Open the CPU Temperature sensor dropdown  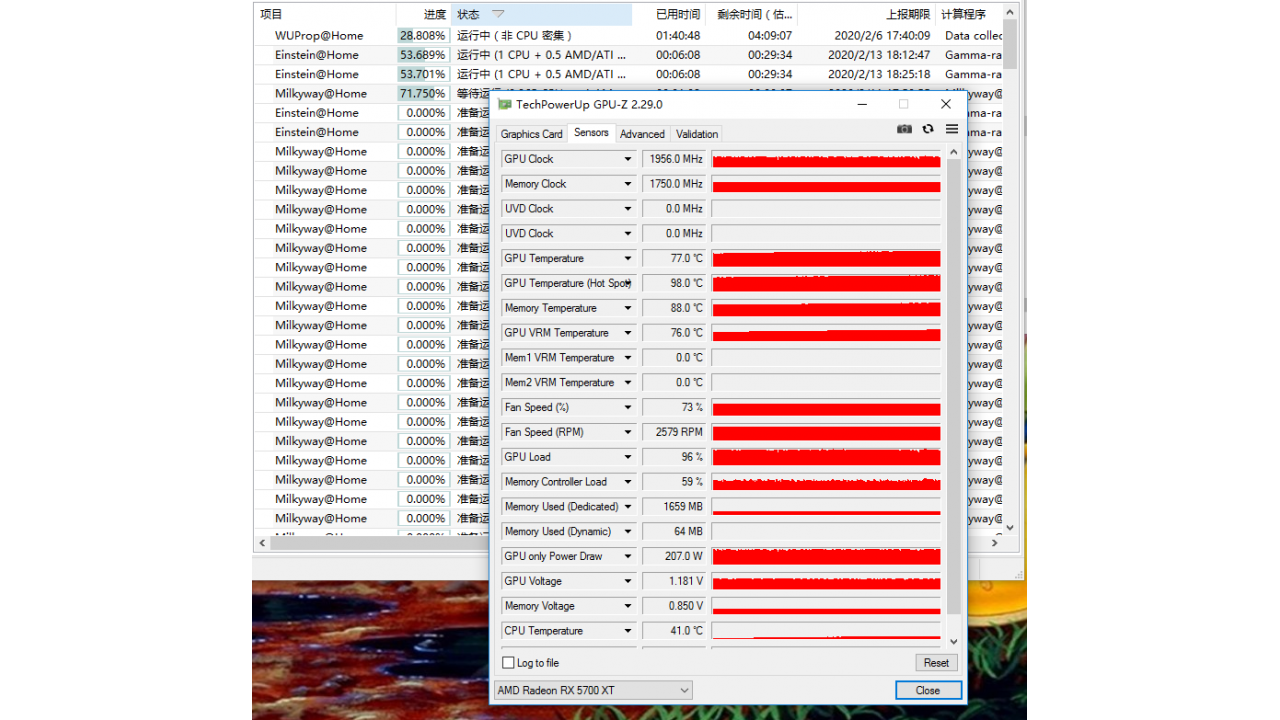(628, 631)
